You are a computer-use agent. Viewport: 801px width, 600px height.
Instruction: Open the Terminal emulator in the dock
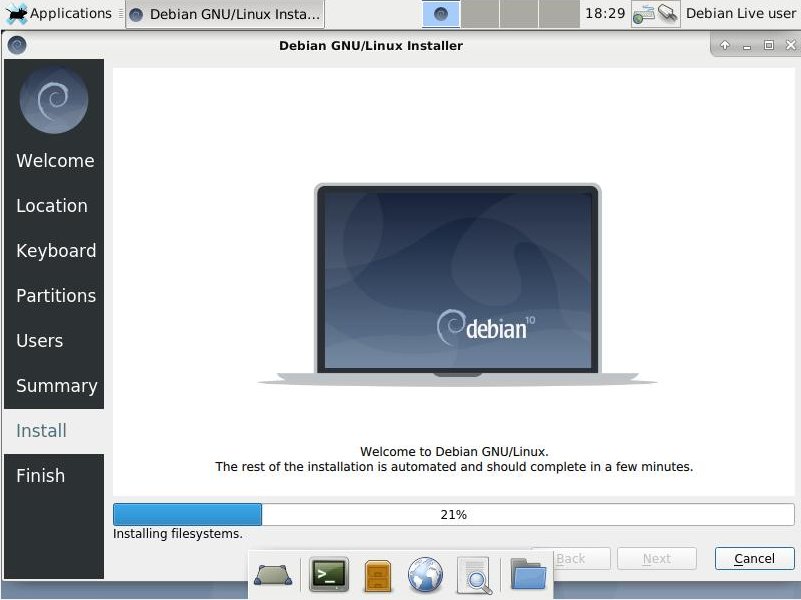pos(328,575)
